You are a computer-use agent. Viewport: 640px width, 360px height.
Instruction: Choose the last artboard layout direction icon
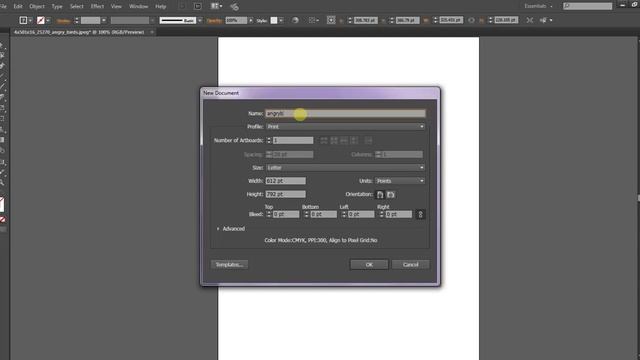click(x=368, y=140)
